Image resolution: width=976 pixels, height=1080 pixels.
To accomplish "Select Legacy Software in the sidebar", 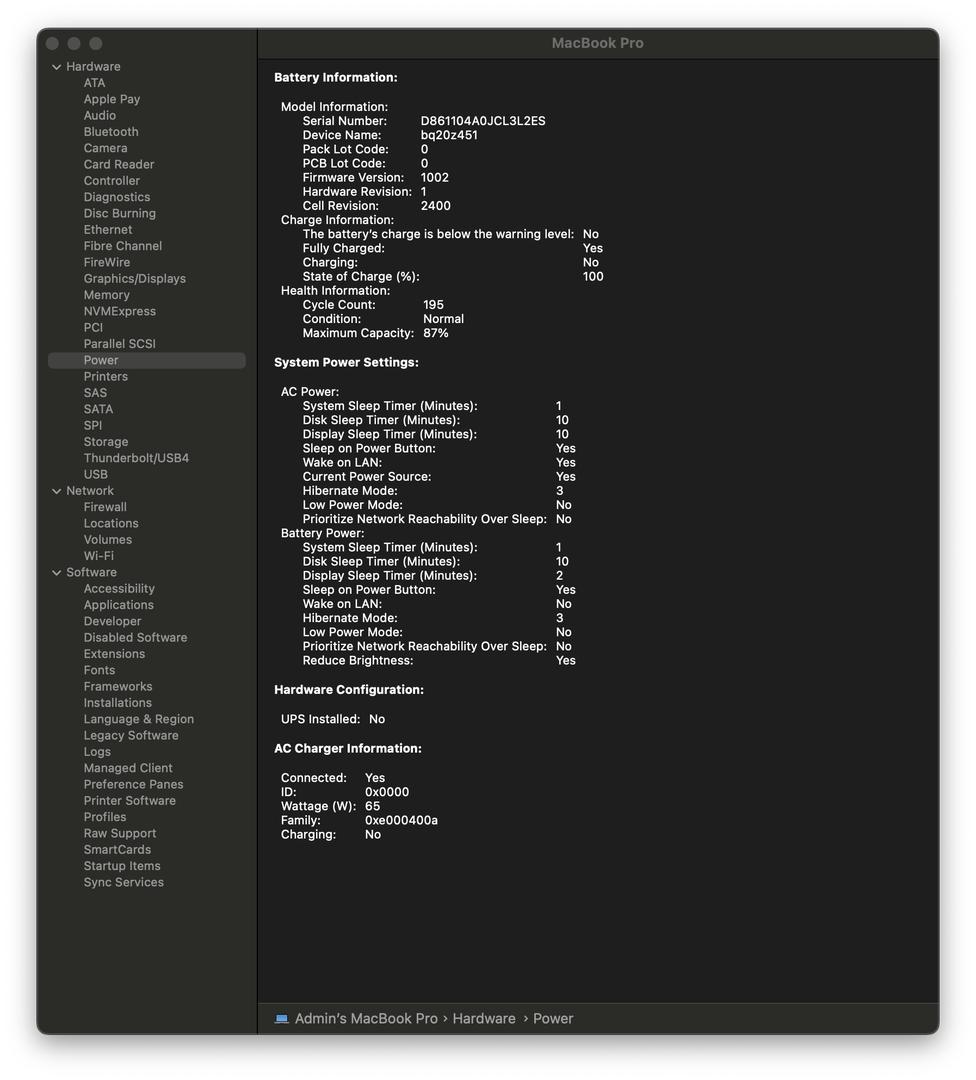I will (131, 736).
